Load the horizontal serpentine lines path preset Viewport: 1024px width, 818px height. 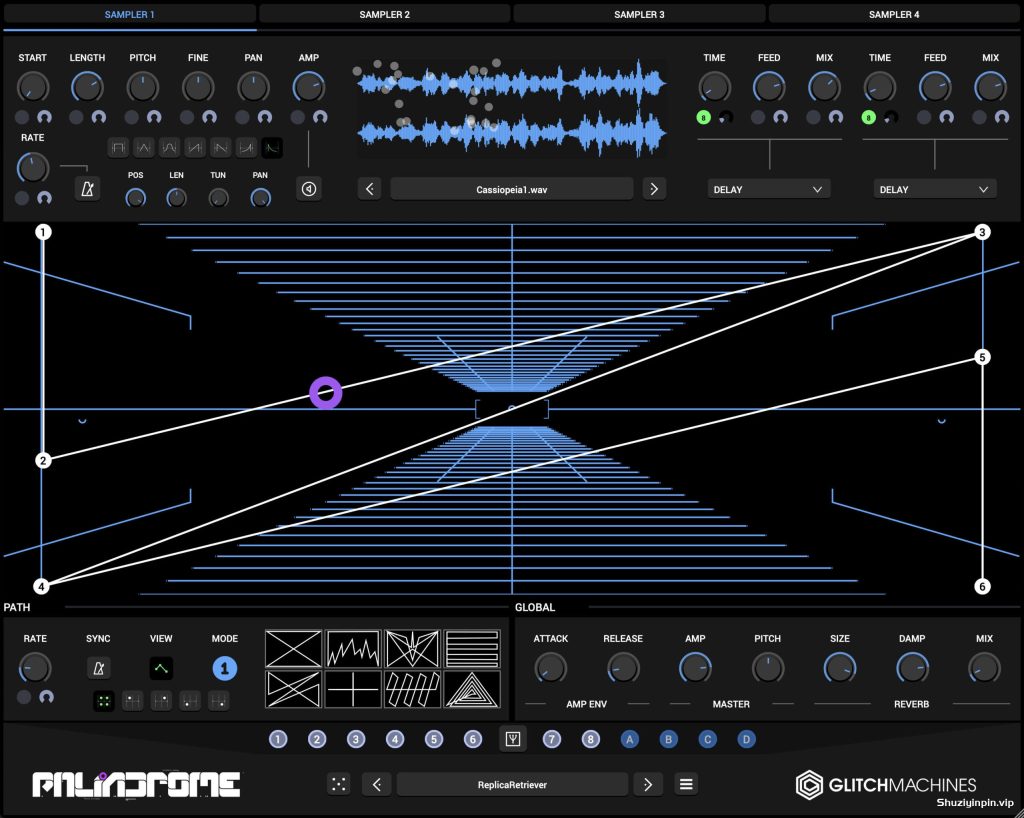tap(472, 648)
